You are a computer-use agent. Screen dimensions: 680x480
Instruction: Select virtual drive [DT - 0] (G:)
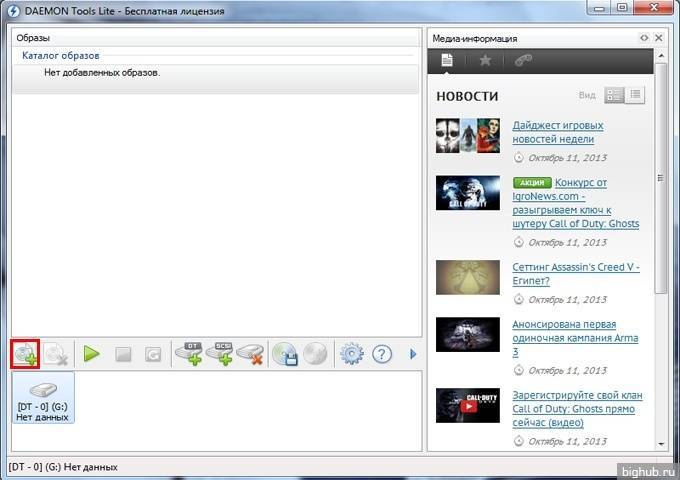pos(43,398)
